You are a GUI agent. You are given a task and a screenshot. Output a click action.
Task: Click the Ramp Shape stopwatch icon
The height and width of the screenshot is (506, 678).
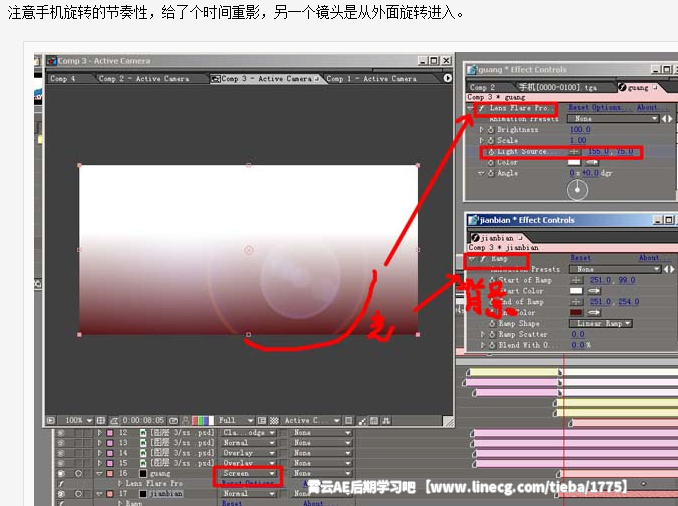pyautogui.click(x=492, y=323)
